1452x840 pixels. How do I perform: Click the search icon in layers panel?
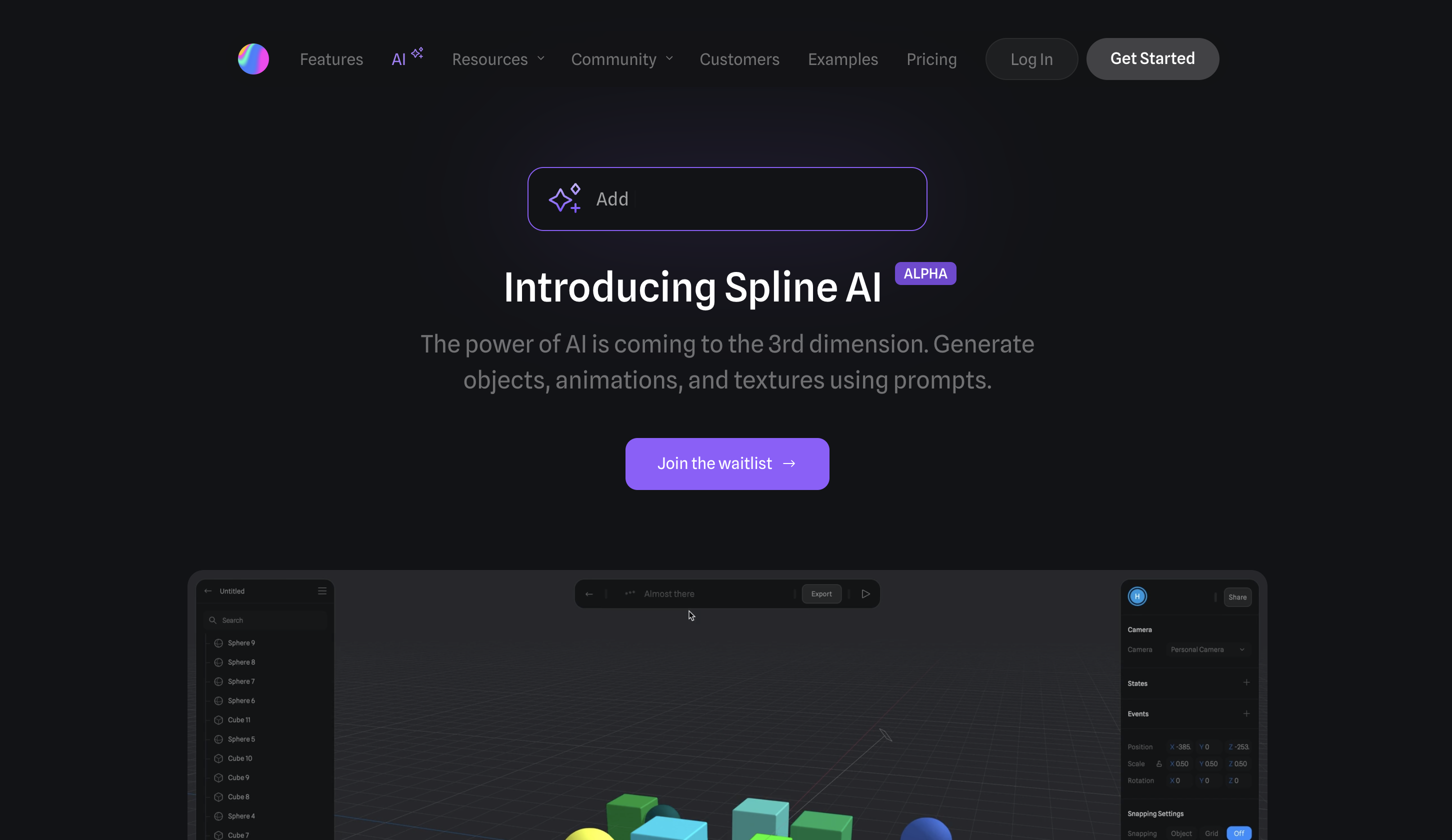tap(213, 620)
